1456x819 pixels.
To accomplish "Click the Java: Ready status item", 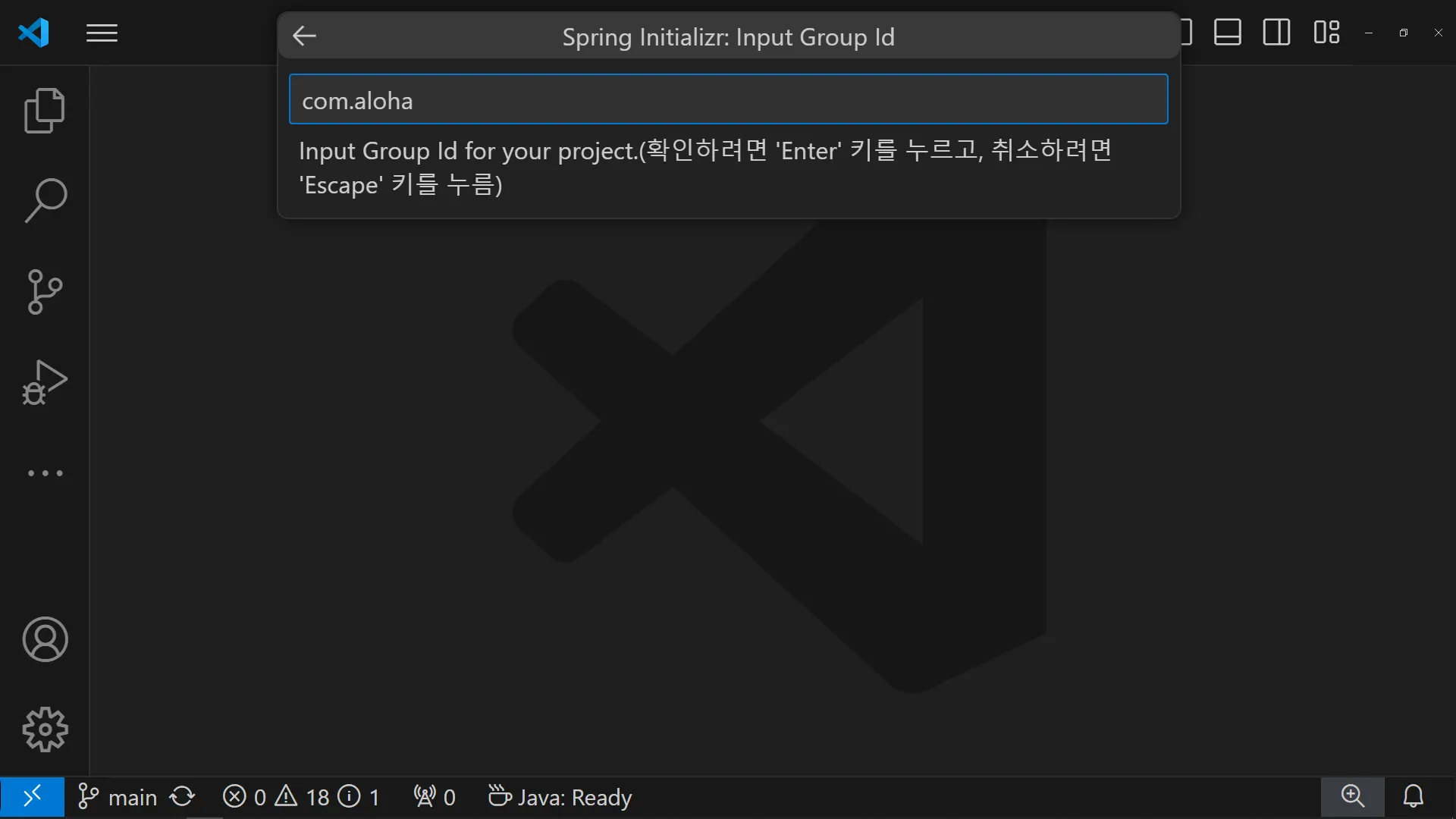I will tap(560, 797).
